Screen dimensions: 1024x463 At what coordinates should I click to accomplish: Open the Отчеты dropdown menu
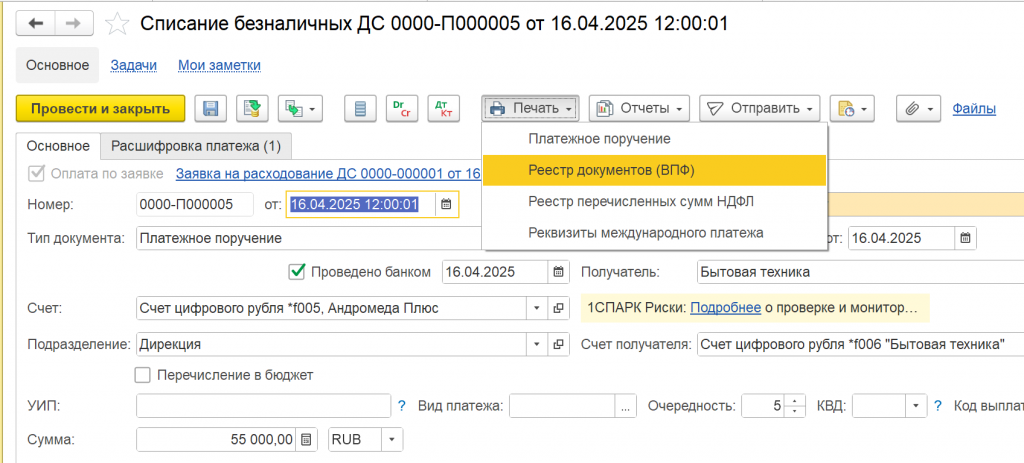coord(639,108)
